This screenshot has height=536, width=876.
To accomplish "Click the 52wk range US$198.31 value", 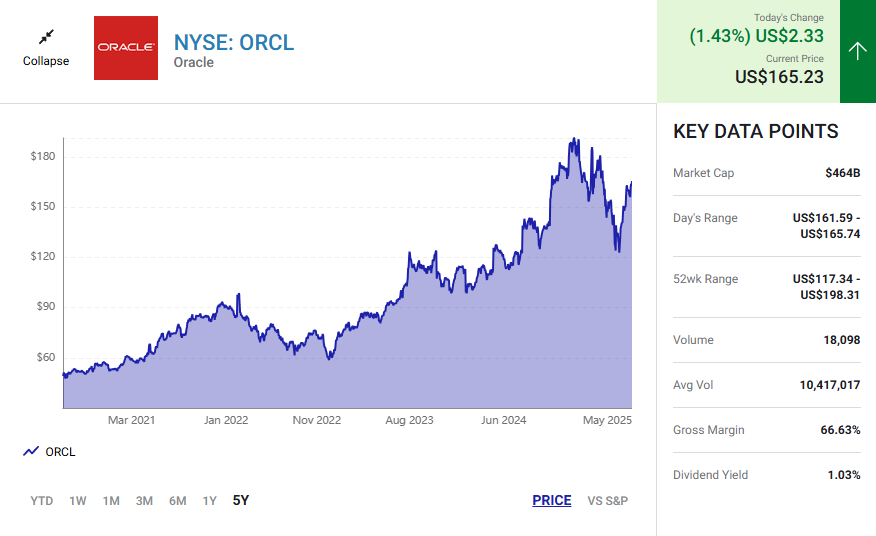I will 830,295.
